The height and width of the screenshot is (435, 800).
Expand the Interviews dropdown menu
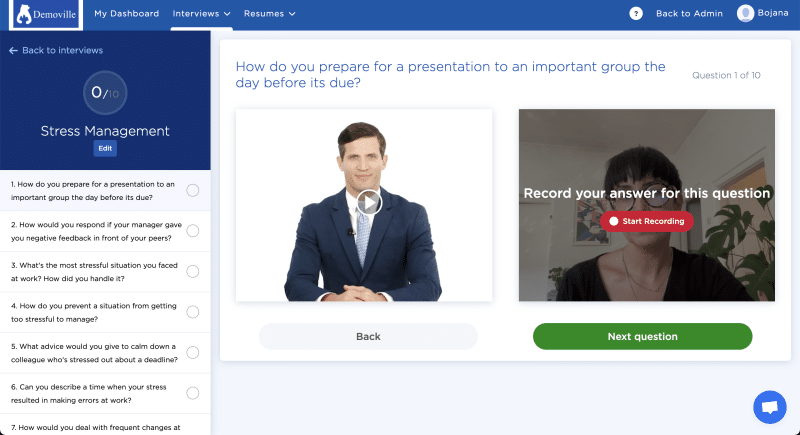tap(201, 14)
